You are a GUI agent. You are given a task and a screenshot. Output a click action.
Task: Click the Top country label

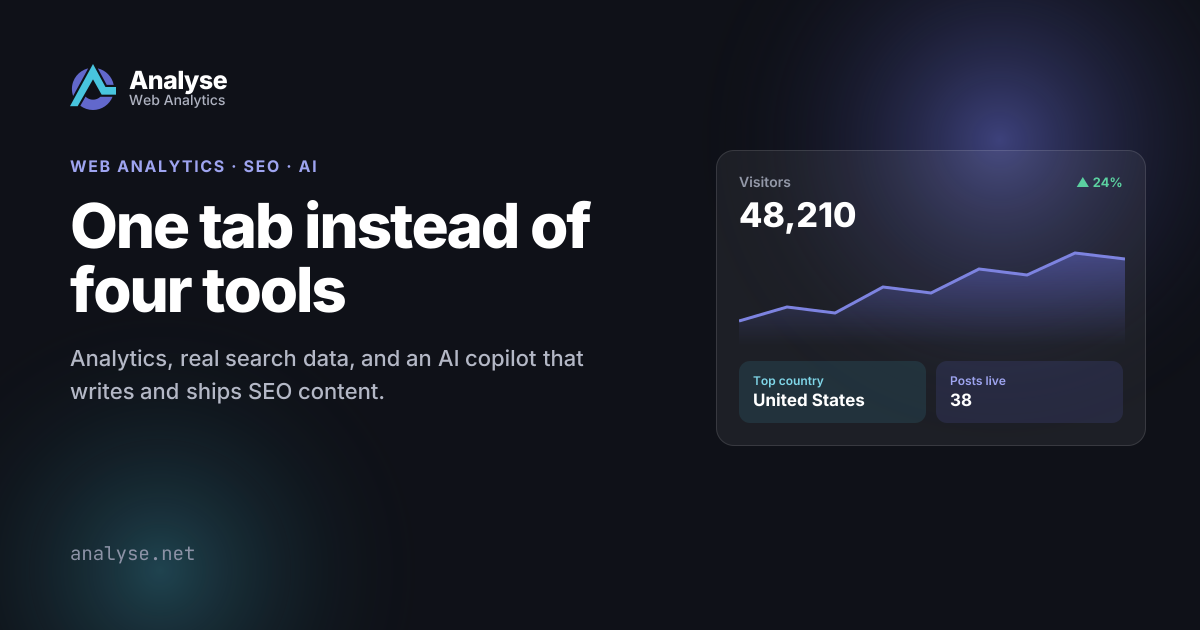[788, 381]
